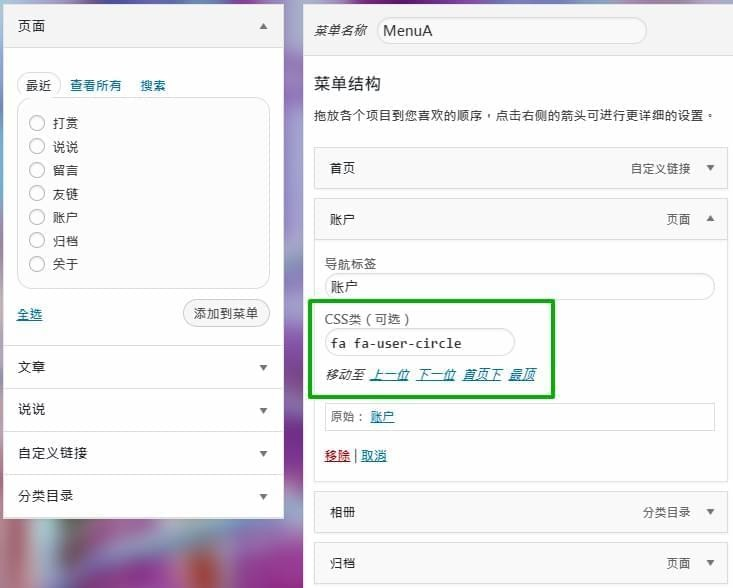Click into the CSS类 input field
Image resolution: width=733 pixels, height=588 pixels.
pos(419,343)
